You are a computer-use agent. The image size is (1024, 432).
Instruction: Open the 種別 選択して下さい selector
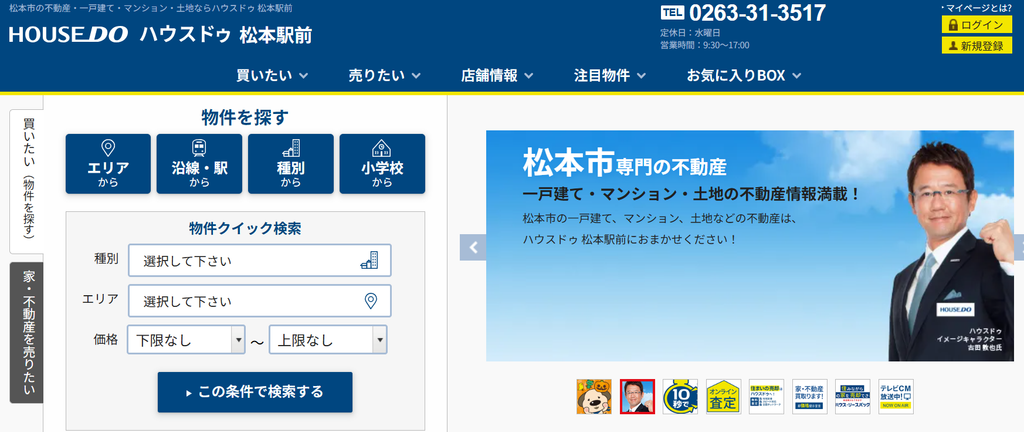260,260
